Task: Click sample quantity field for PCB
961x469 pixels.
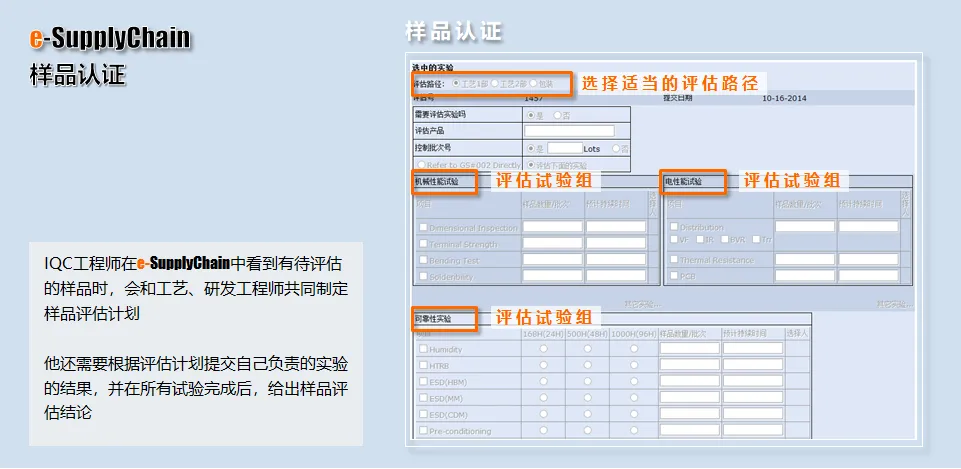Action: (x=805, y=276)
